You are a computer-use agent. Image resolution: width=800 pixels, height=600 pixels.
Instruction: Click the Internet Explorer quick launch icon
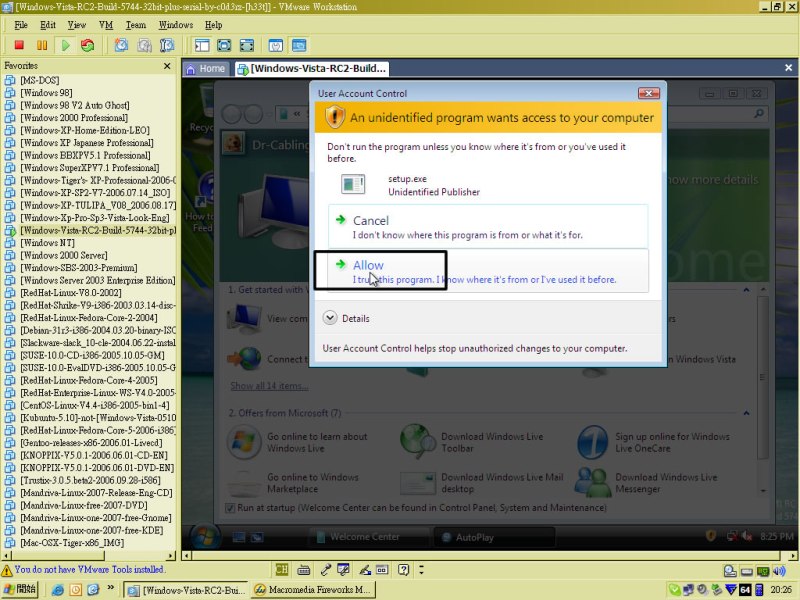coord(58,590)
